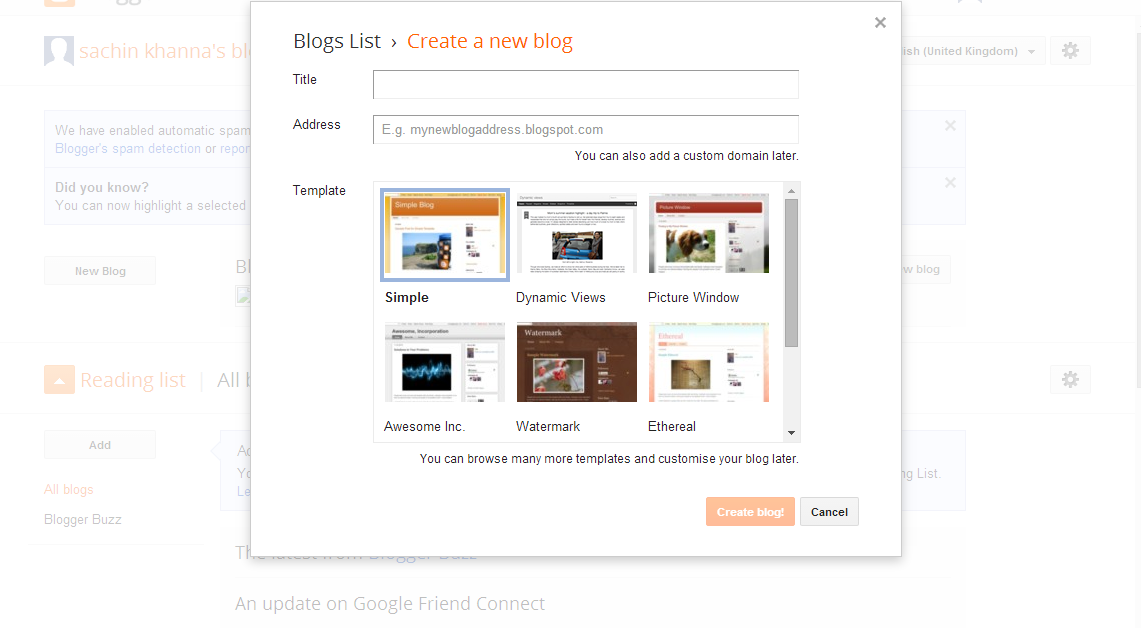Click the Reading list heading
Screen dimensions: 1141x628
click(133, 380)
